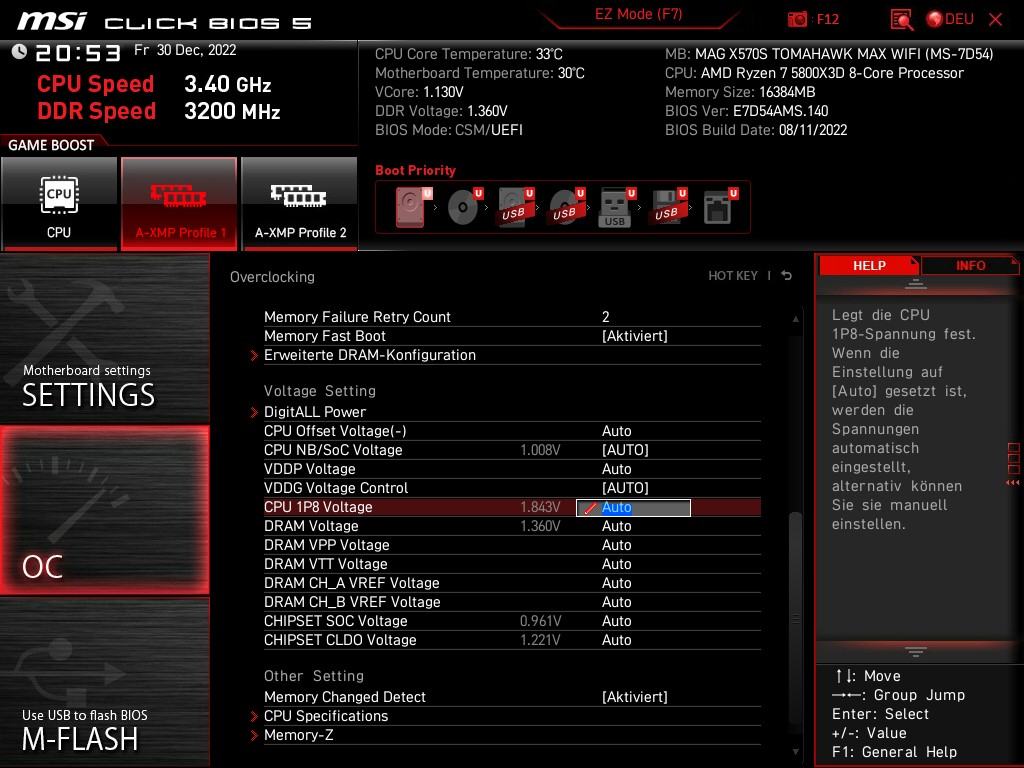1024x768 pixels.
Task: Enable the CPU Game Boost button
Action: 59,203
